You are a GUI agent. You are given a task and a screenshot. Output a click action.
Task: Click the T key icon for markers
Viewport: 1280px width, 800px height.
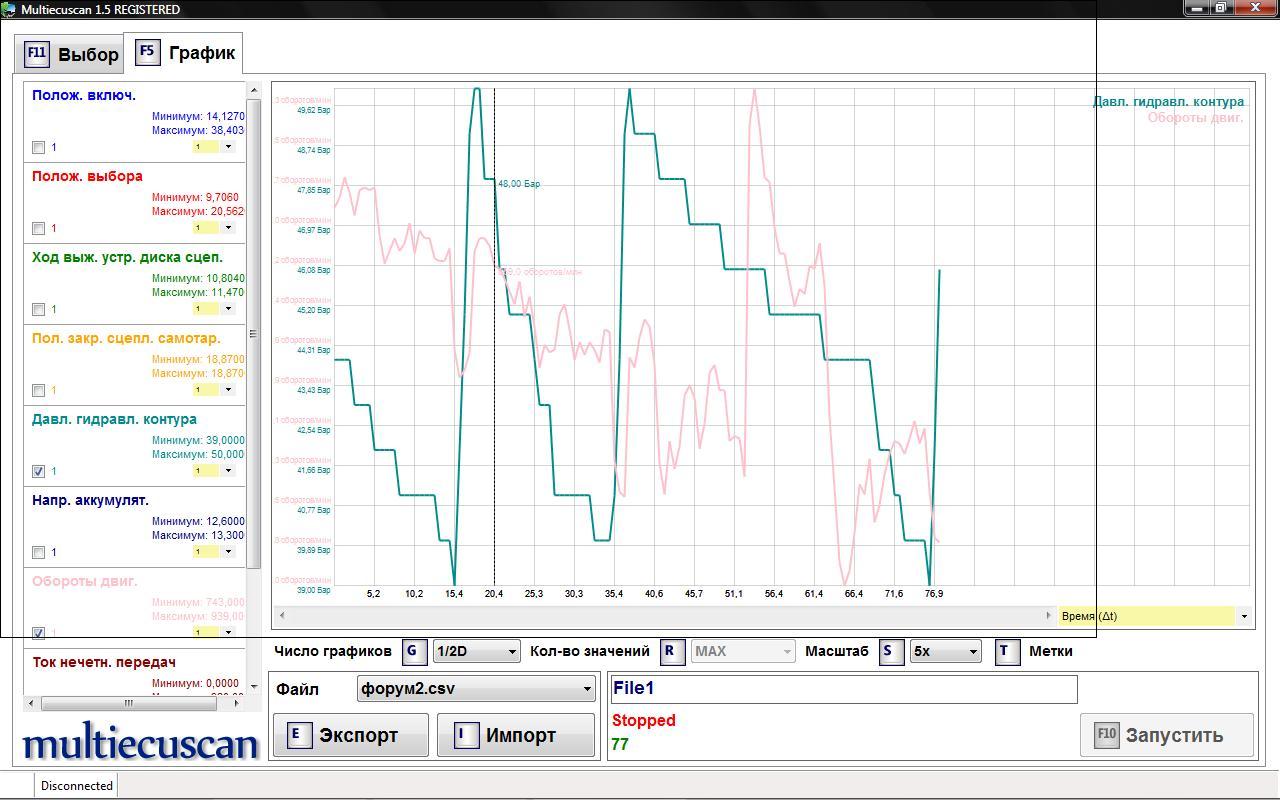tap(1006, 652)
